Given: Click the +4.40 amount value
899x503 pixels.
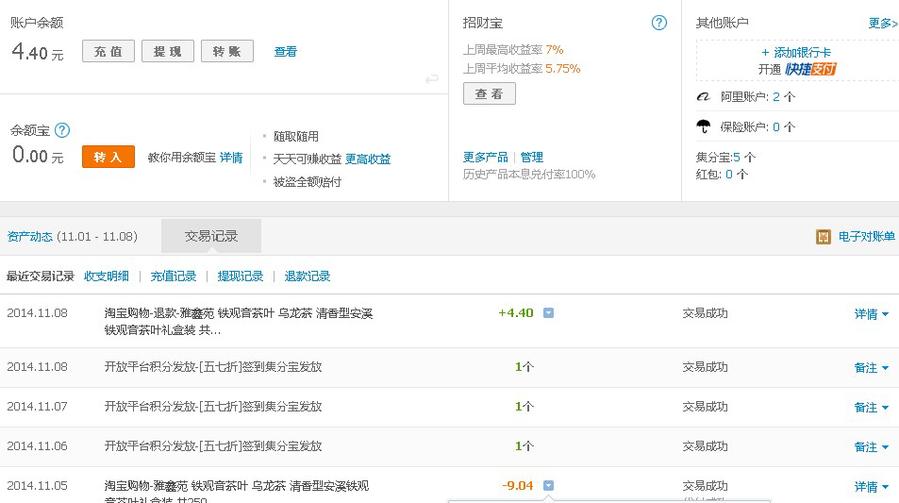Looking at the screenshot, I should tap(516, 313).
